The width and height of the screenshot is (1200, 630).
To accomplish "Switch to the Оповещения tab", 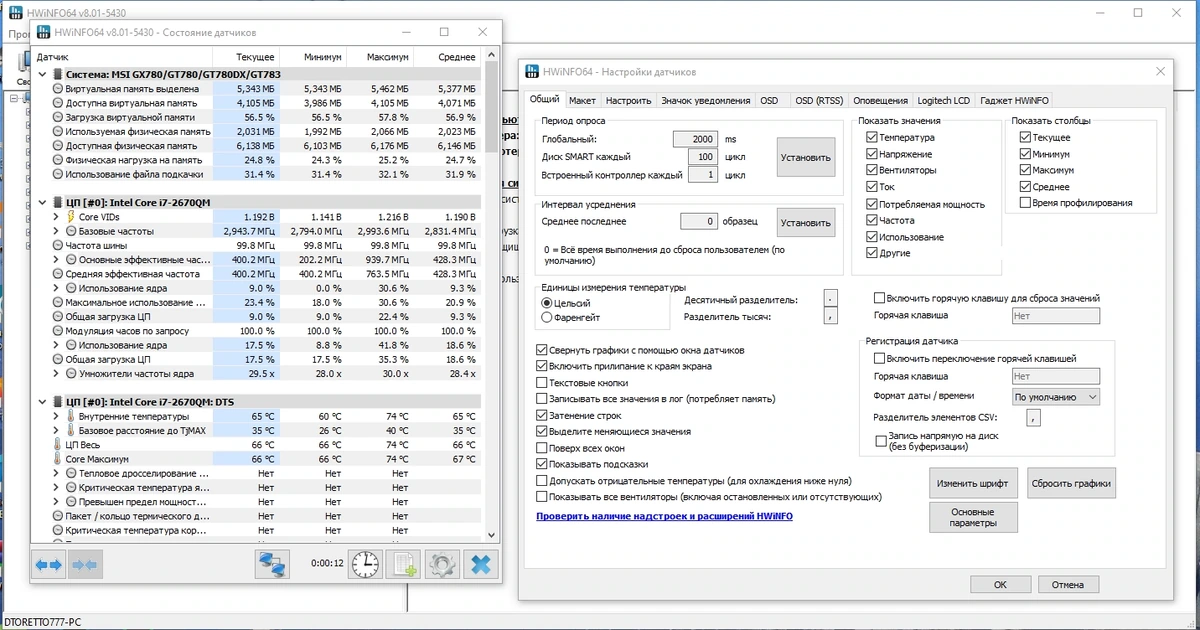I will [x=880, y=101].
